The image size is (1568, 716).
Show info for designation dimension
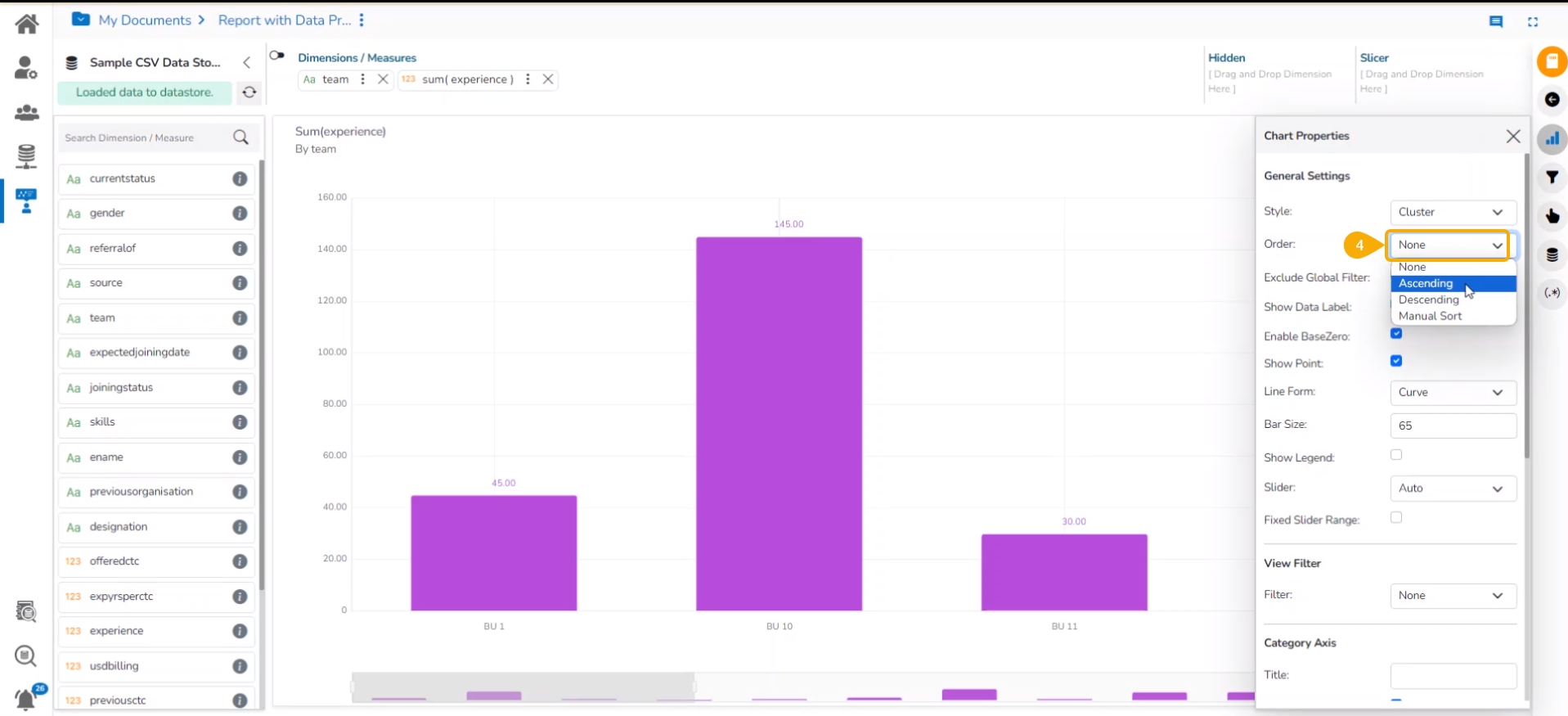click(240, 527)
